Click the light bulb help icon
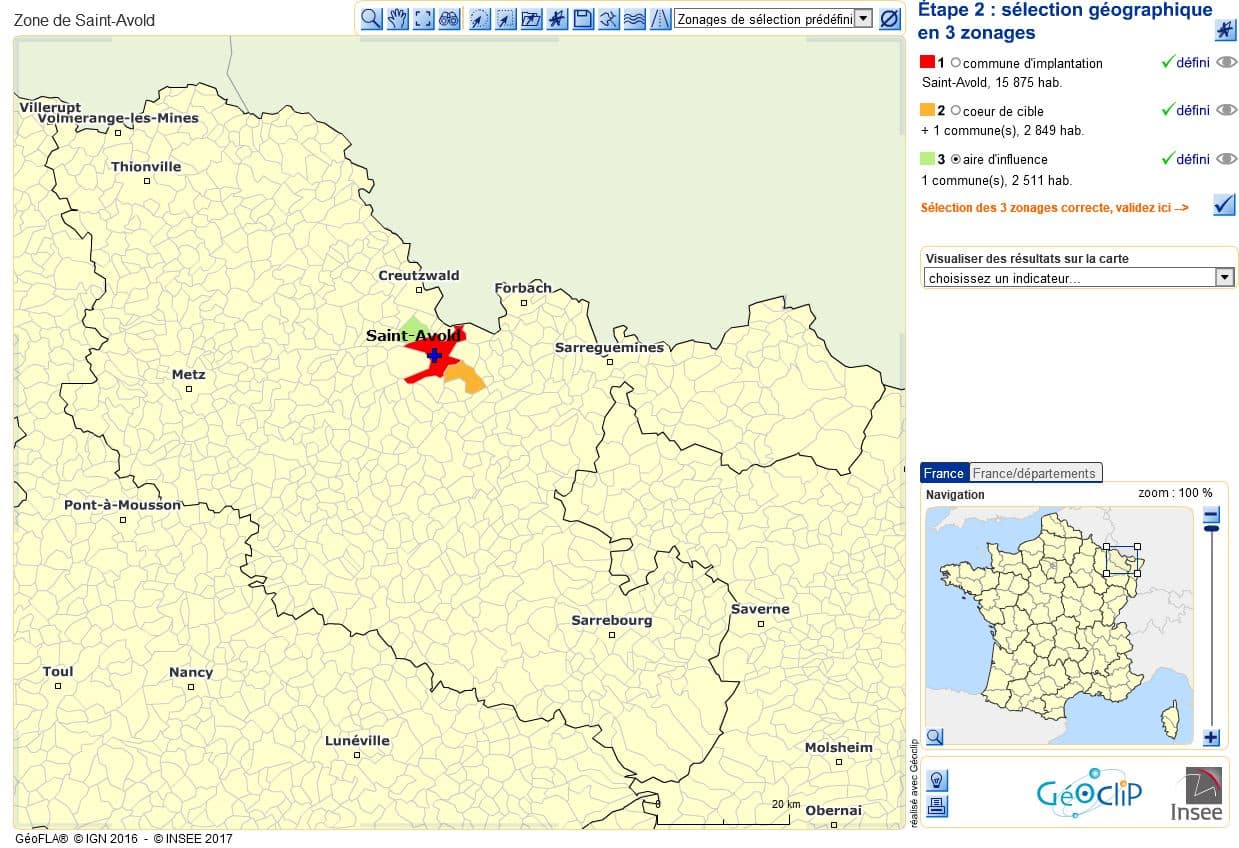The width and height of the screenshot is (1239, 848). (x=937, y=780)
